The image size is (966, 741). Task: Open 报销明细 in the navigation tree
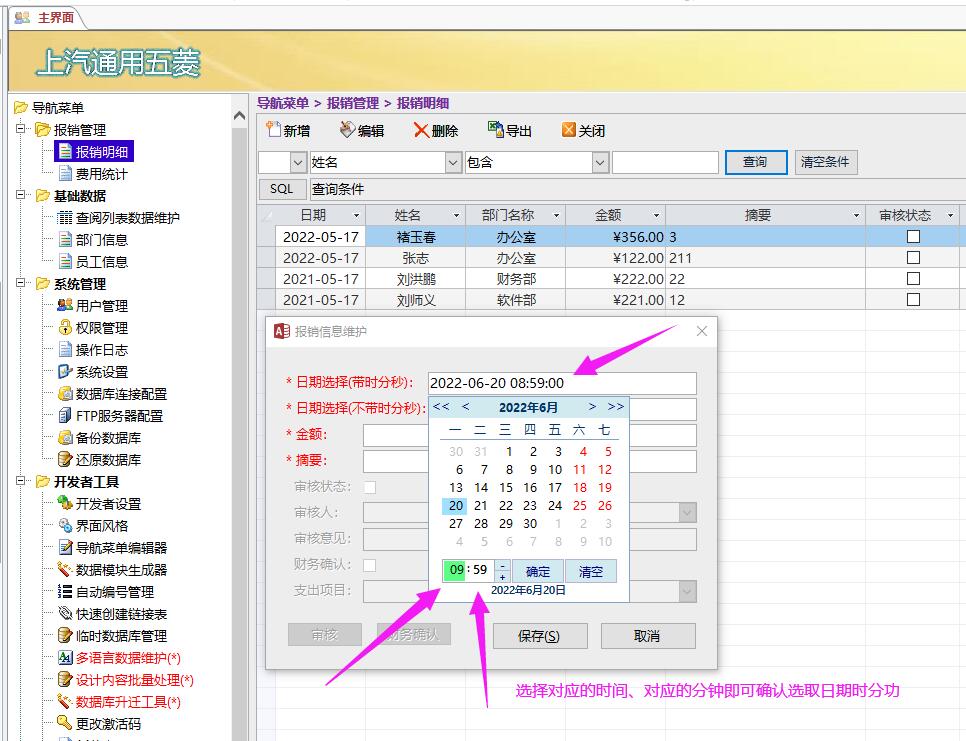(94, 152)
